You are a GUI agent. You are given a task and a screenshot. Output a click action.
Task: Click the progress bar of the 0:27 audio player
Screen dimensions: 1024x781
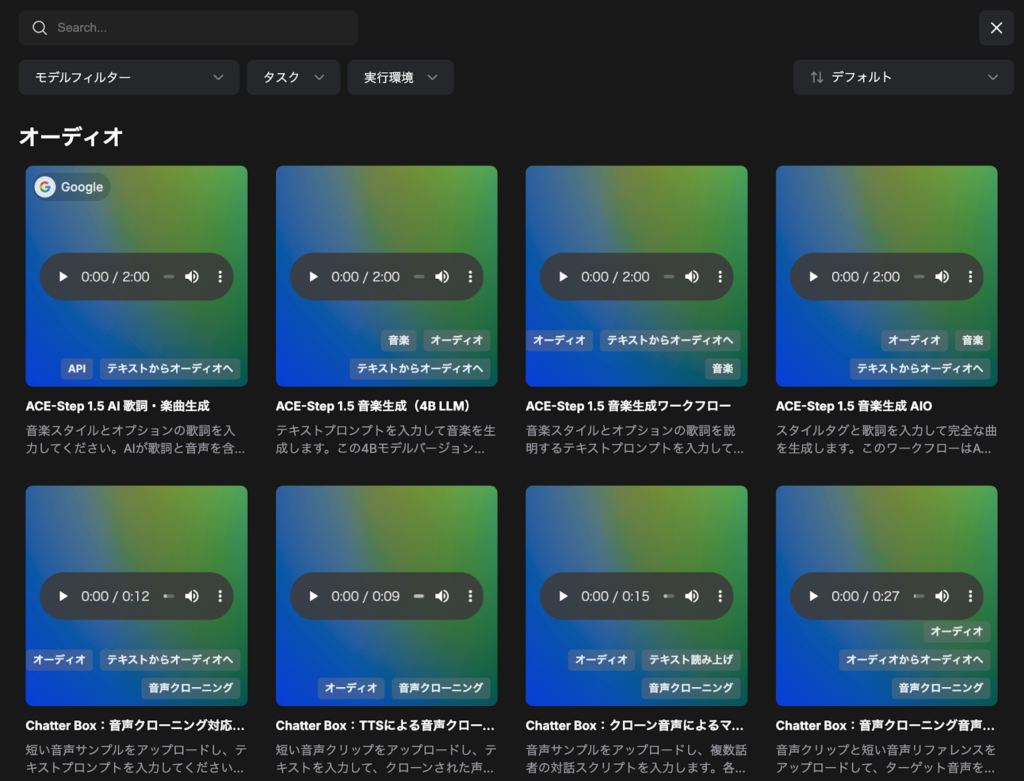(918, 596)
